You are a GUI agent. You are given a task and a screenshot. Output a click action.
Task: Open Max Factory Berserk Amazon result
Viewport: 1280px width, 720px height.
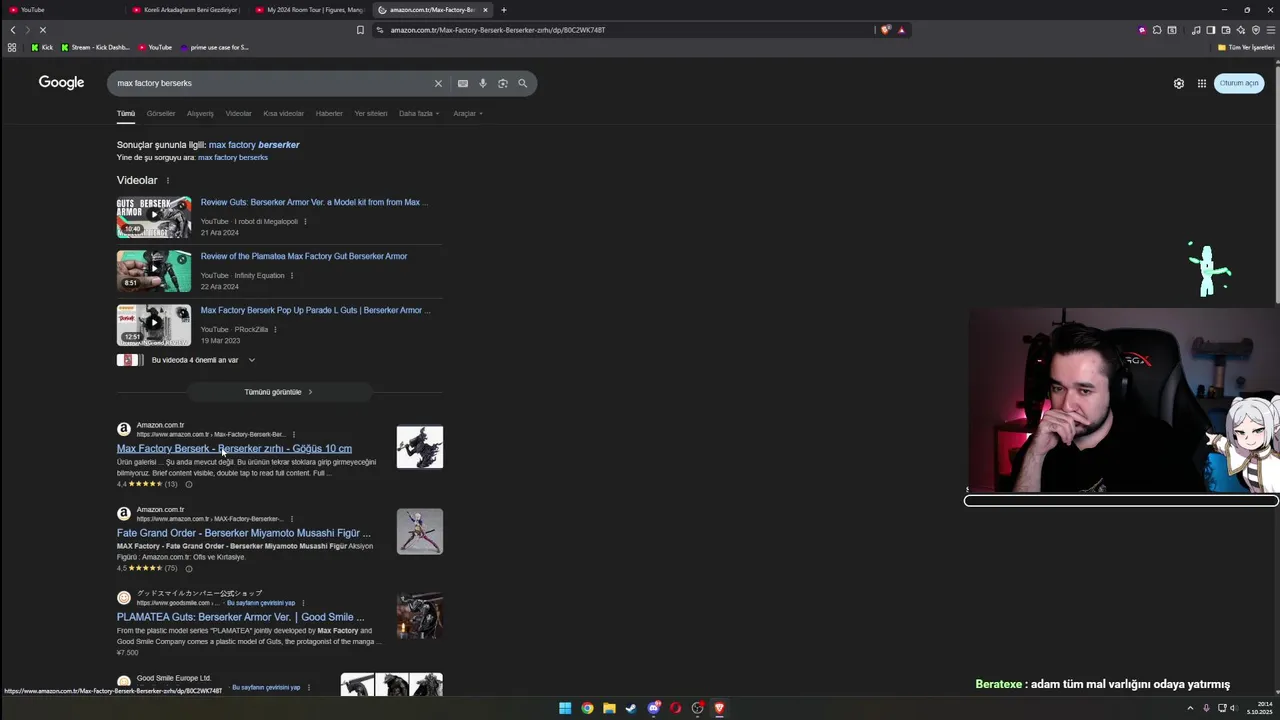[x=234, y=449]
